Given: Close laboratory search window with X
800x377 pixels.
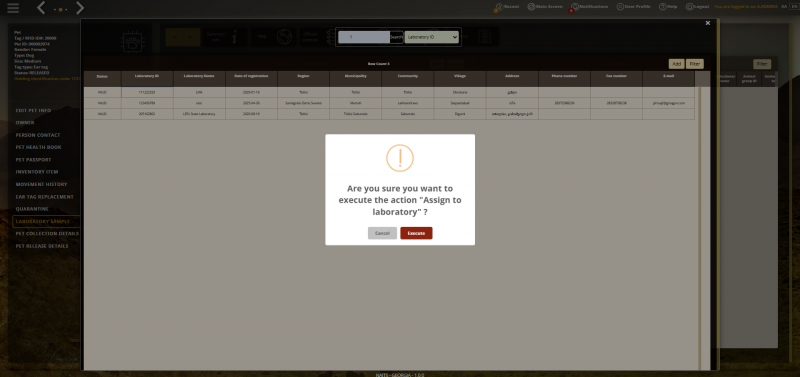Looking at the screenshot, I should tap(708, 23).
